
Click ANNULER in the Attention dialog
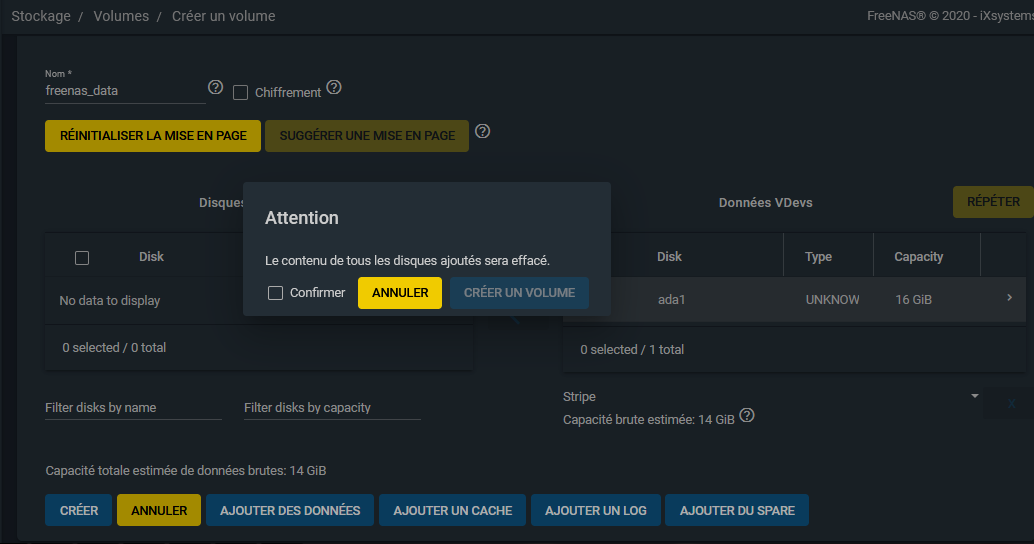[400, 293]
